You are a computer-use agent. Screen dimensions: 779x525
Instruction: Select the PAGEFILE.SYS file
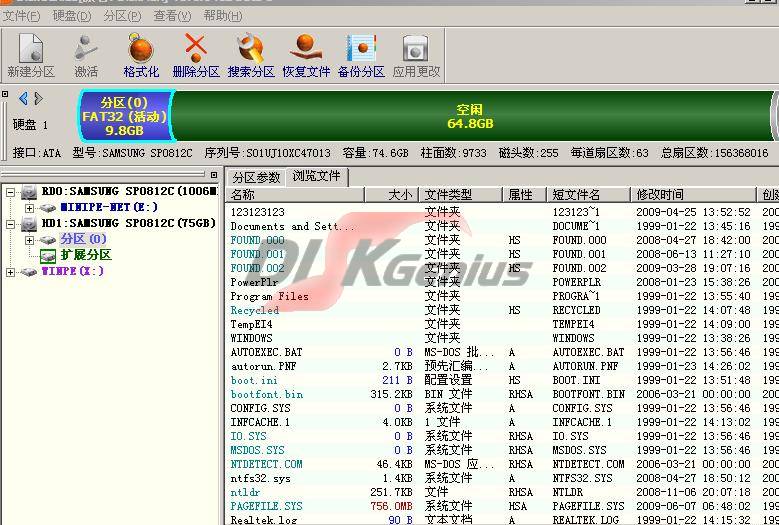tap(266, 506)
